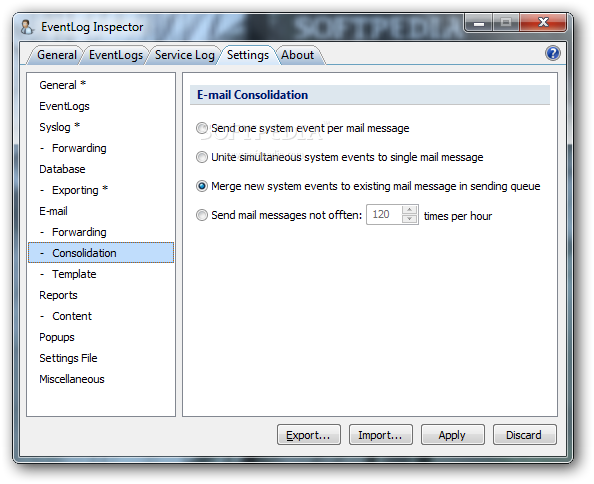The image size is (594, 484).
Task: Select Unite simultaneous system events option
Action: (202, 157)
